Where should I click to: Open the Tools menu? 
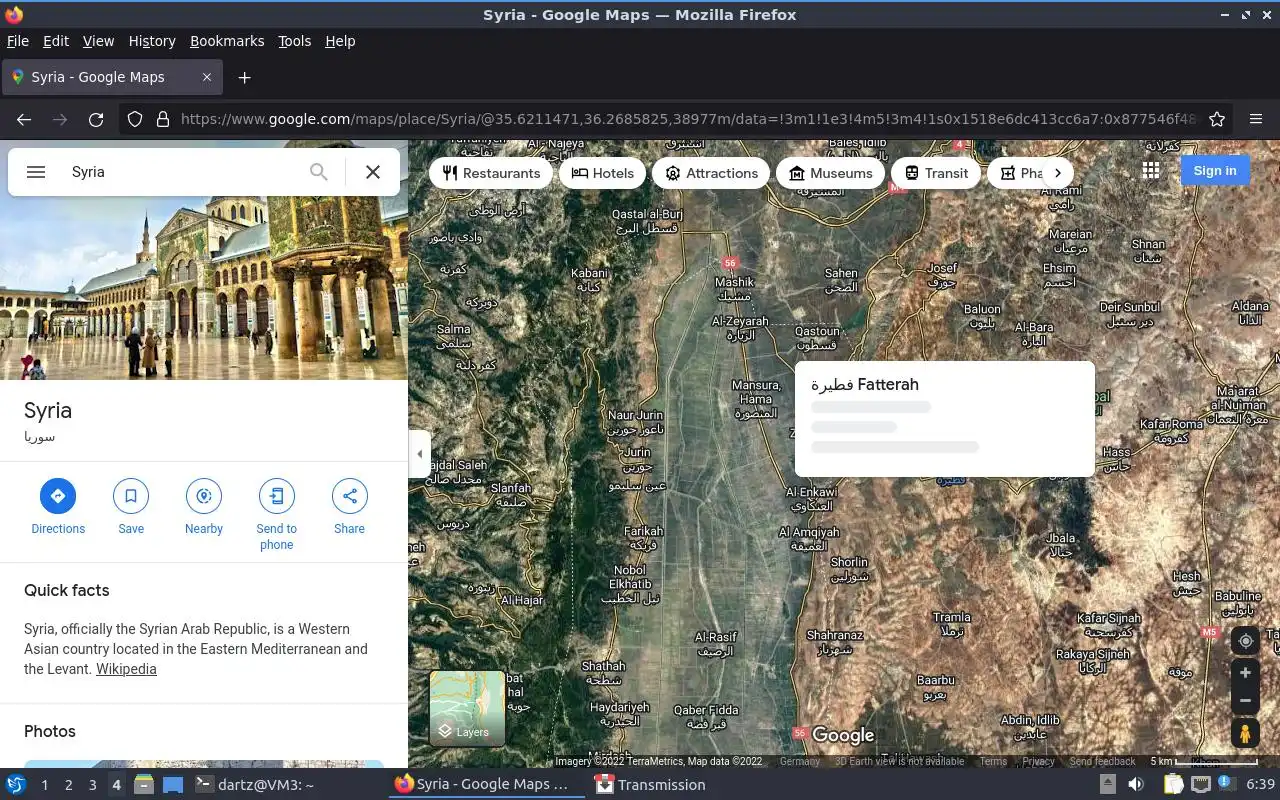(x=295, y=41)
